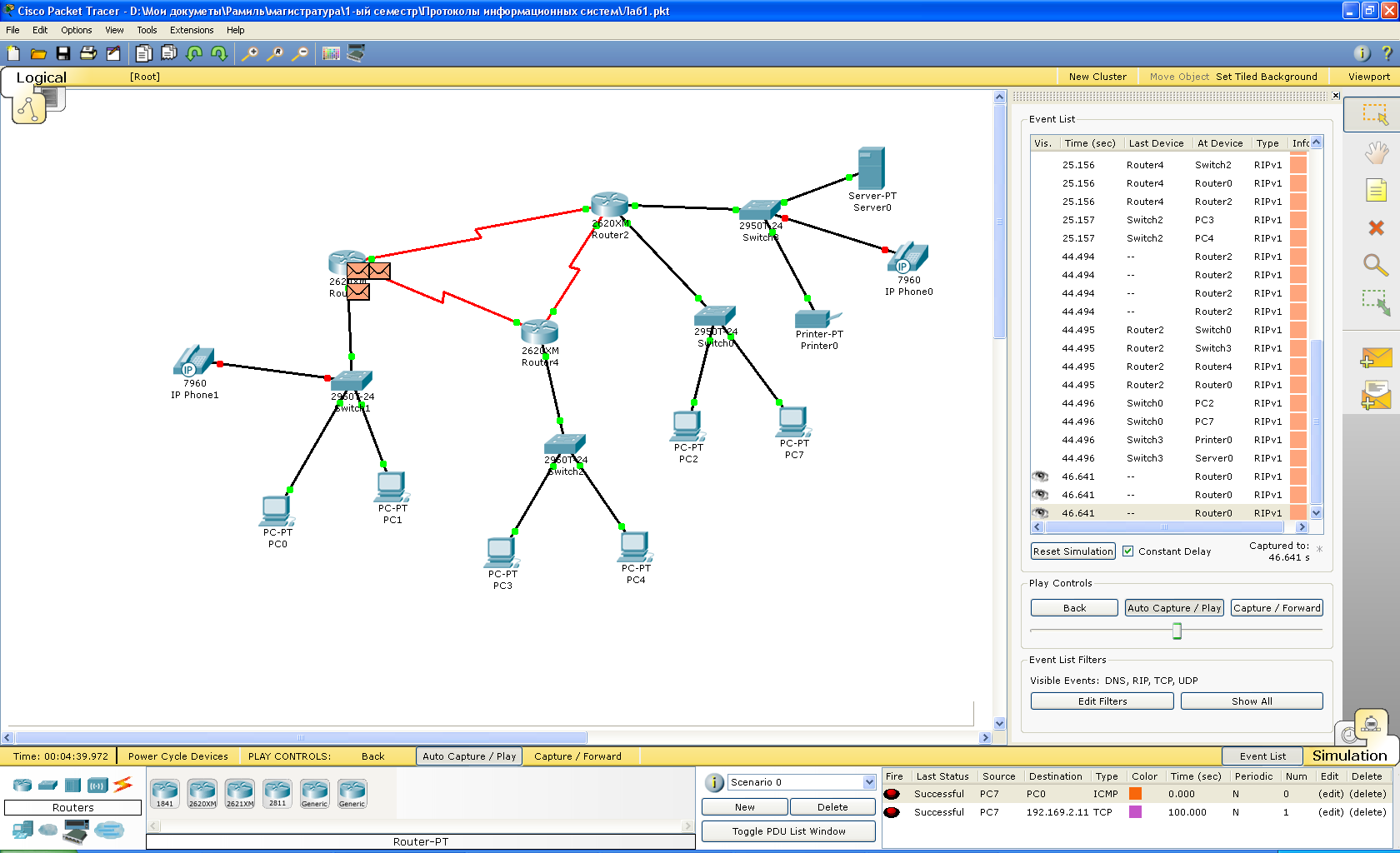Open the Edit menu

click(x=40, y=30)
